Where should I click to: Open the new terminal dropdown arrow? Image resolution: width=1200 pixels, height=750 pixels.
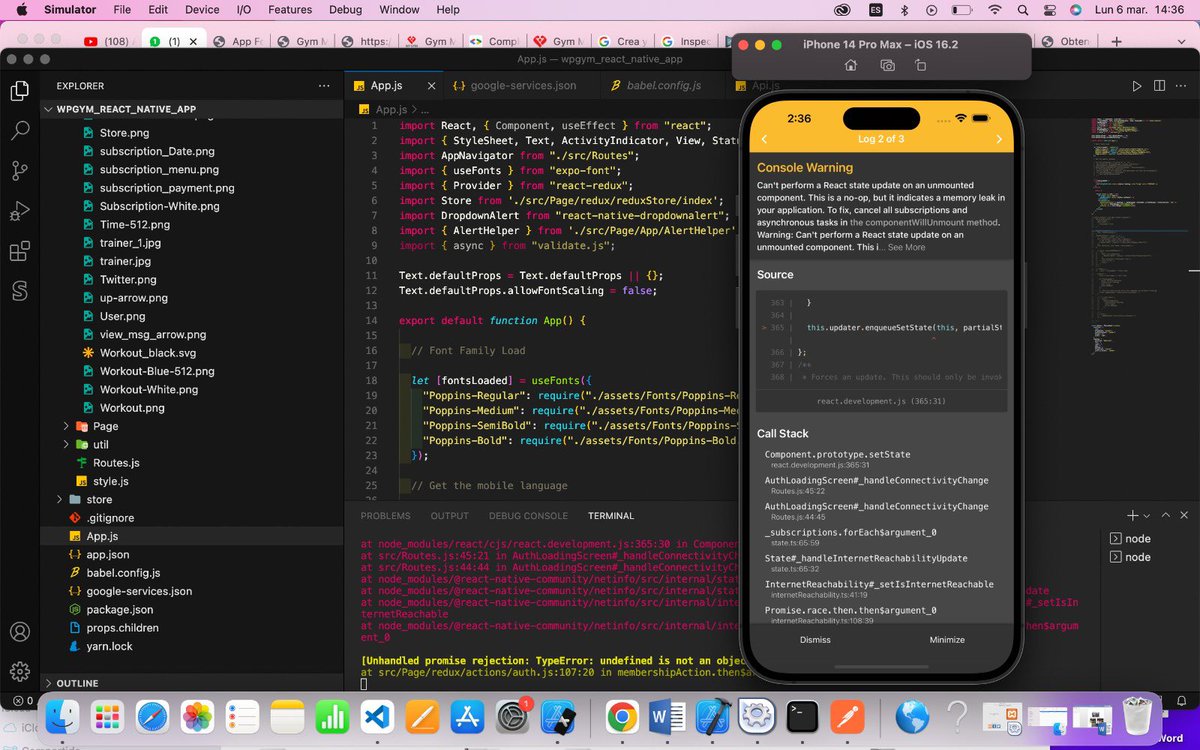[x=1148, y=515]
